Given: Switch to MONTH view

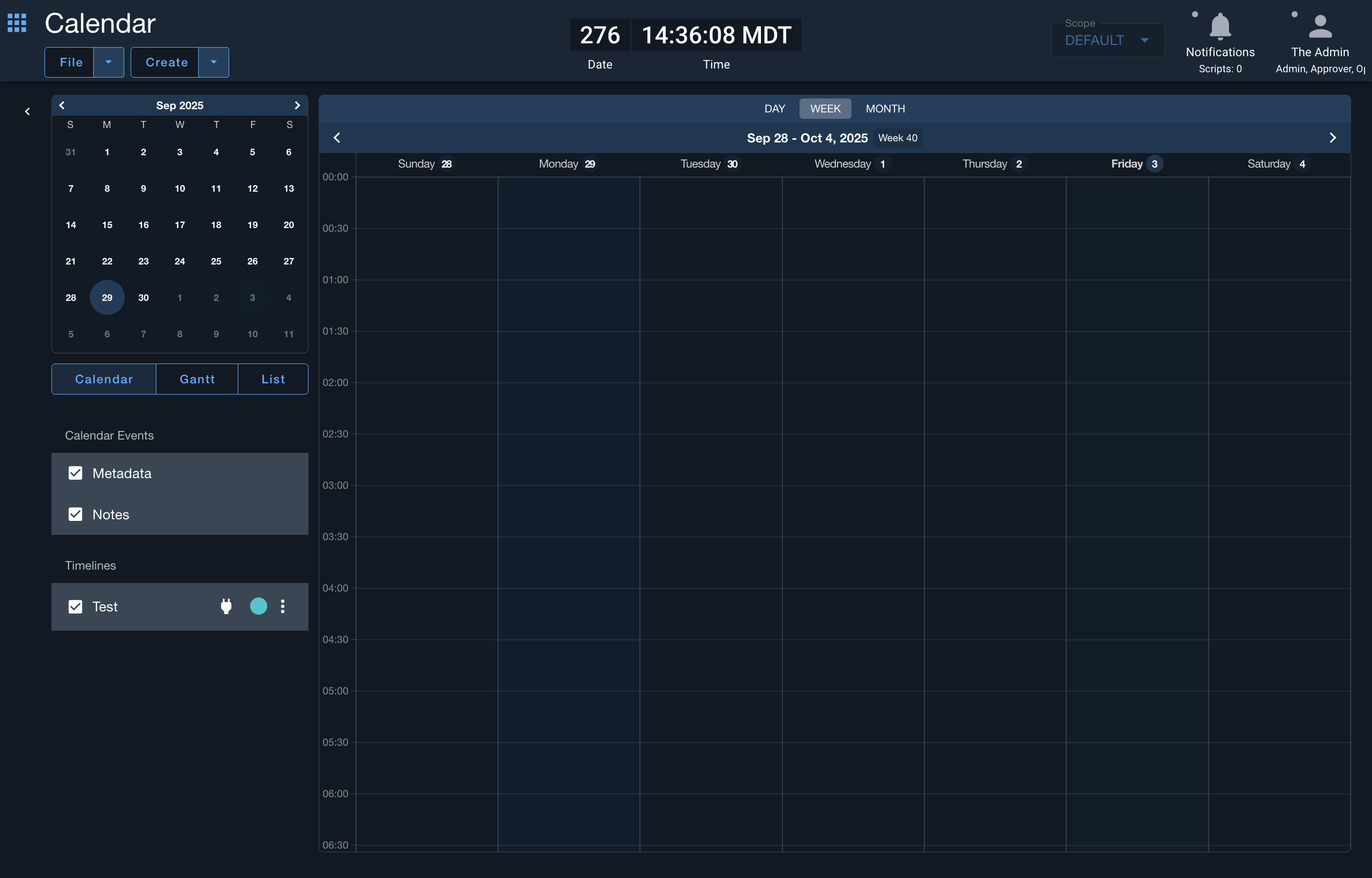Looking at the screenshot, I should tap(885, 108).
